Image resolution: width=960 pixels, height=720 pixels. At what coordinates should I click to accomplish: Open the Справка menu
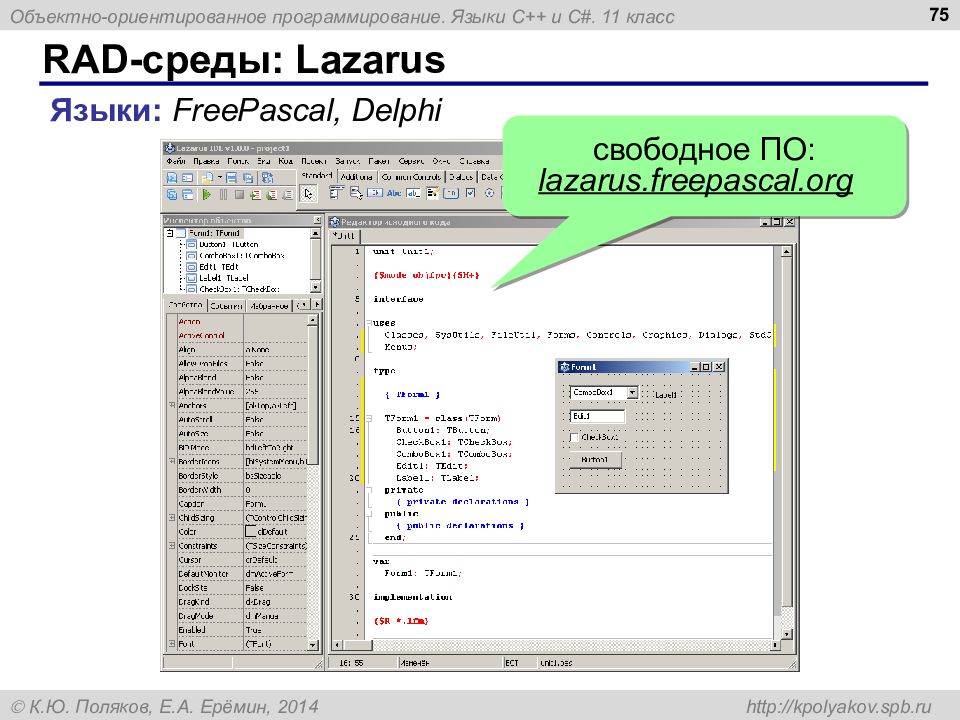(474, 161)
